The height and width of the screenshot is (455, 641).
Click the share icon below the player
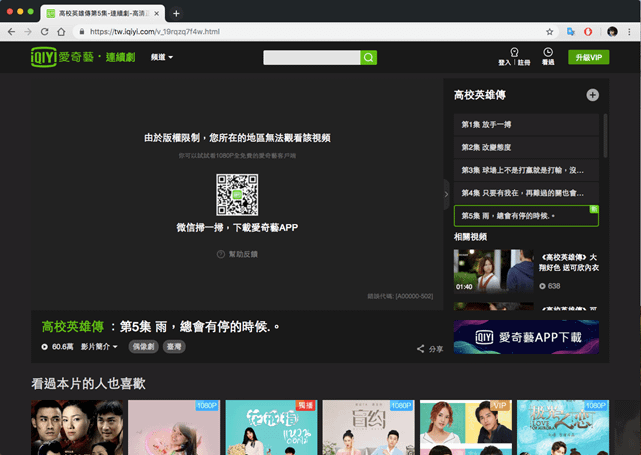point(420,349)
